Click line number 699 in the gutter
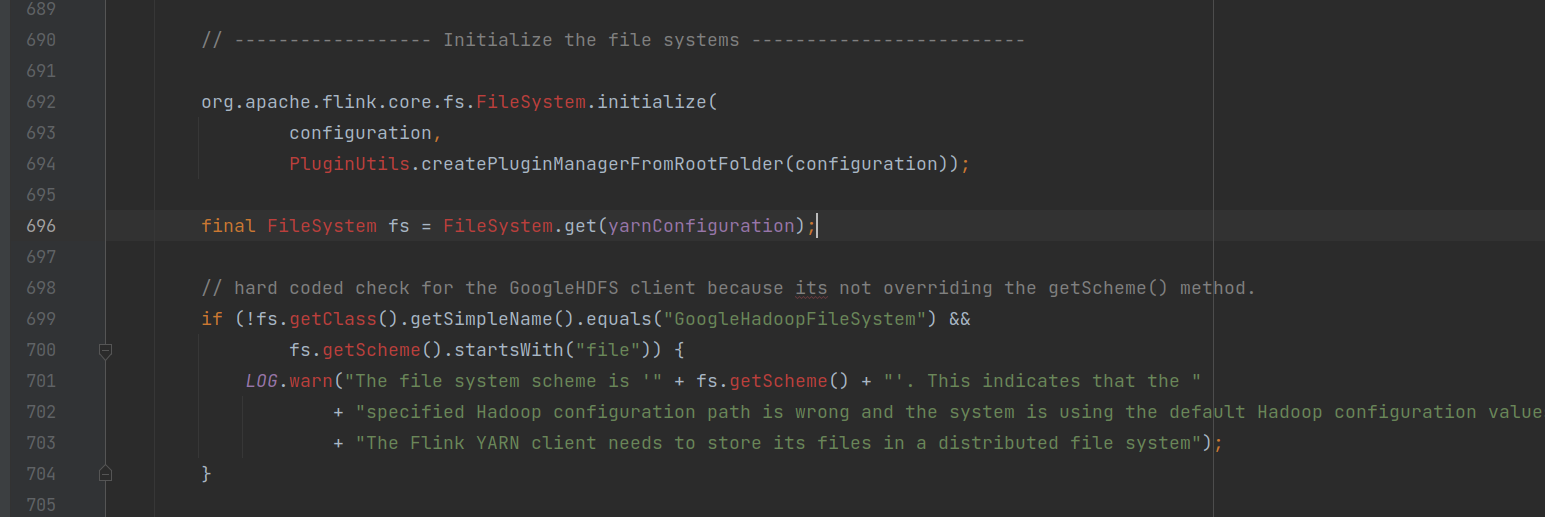1545x517 pixels. tap(41, 319)
